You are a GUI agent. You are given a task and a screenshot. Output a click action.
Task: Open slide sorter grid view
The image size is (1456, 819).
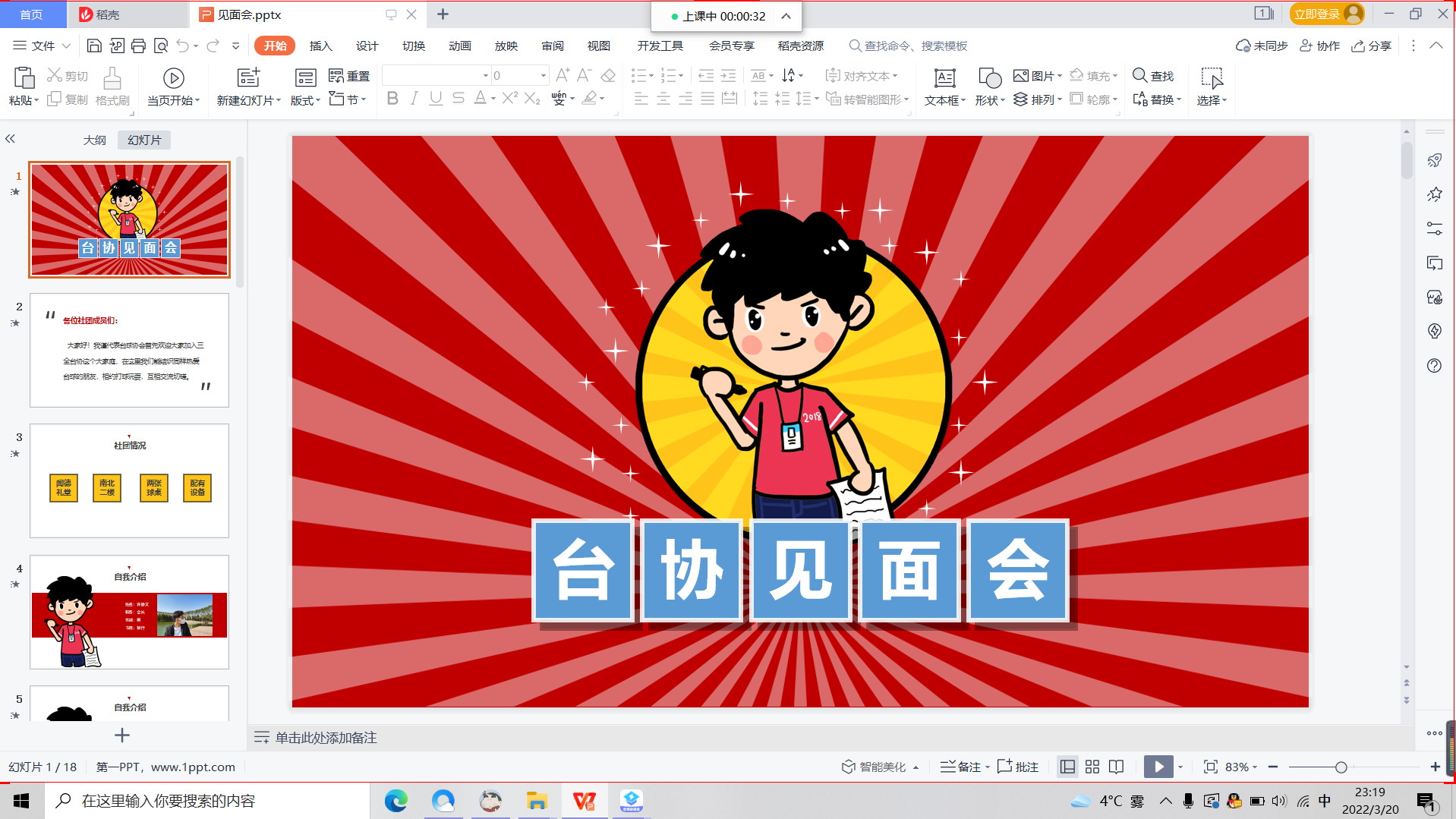click(1092, 767)
